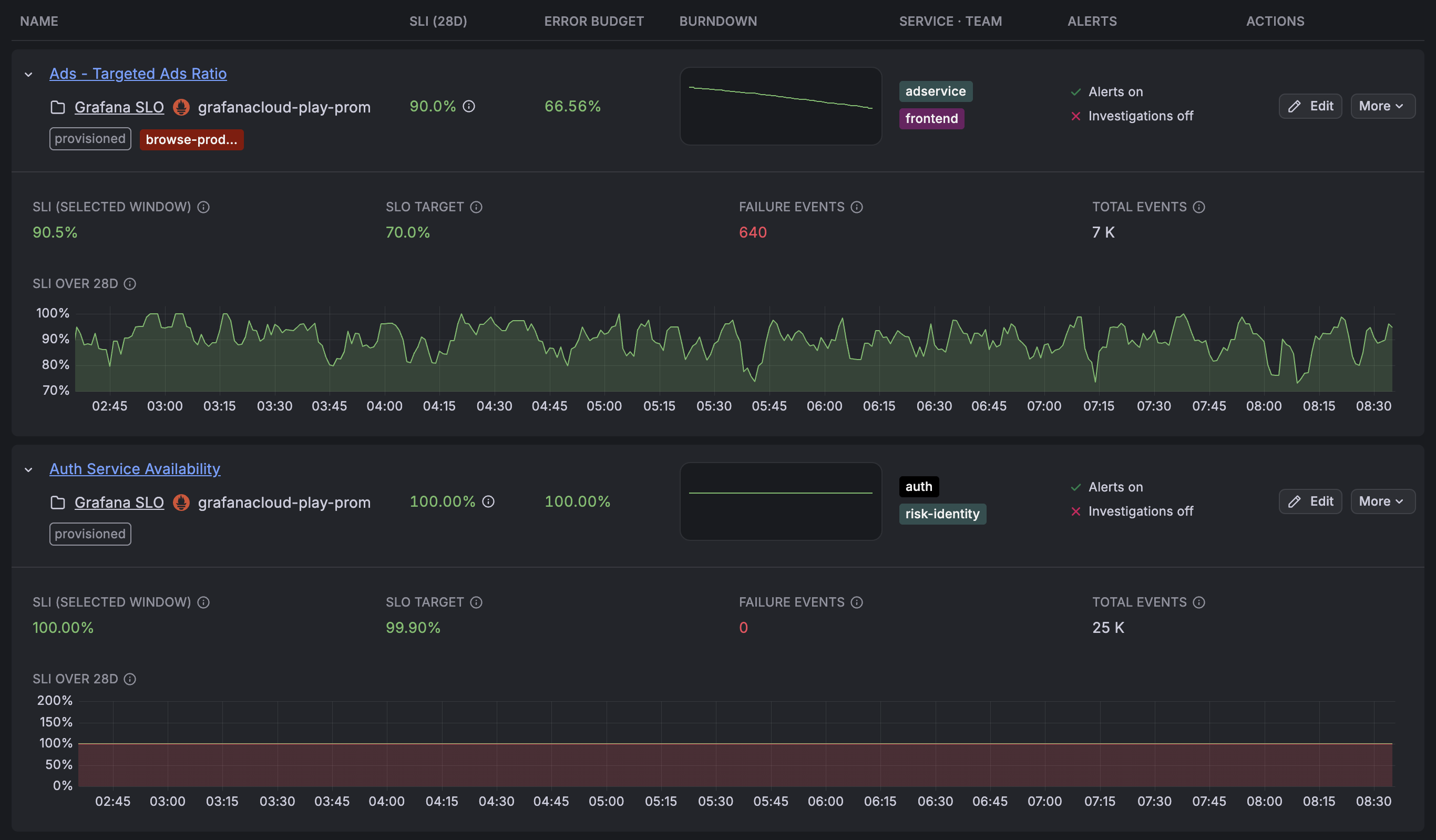The height and width of the screenshot is (840, 1436).
Task: Click folder icon in Ads Targeted row
Action: pos(57,107)
